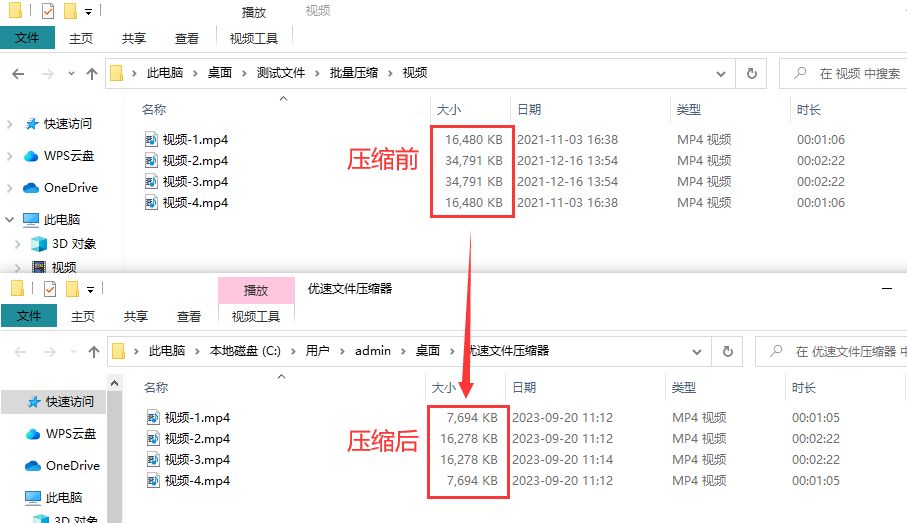
Task: Collapse 此电脑 in the top sidebar
Action: 9,220
